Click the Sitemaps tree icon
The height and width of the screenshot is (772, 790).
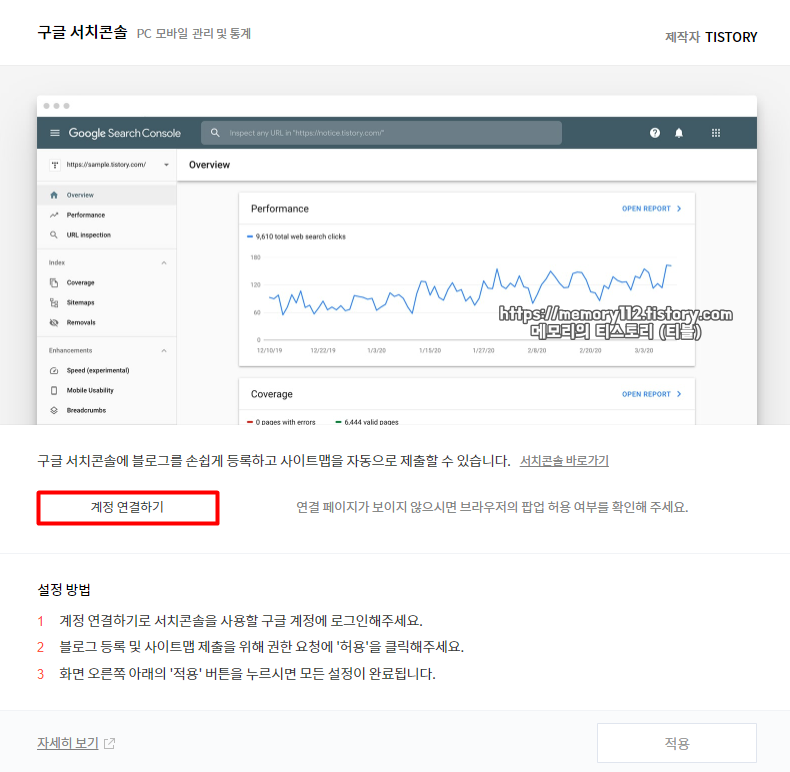[54, 302]
